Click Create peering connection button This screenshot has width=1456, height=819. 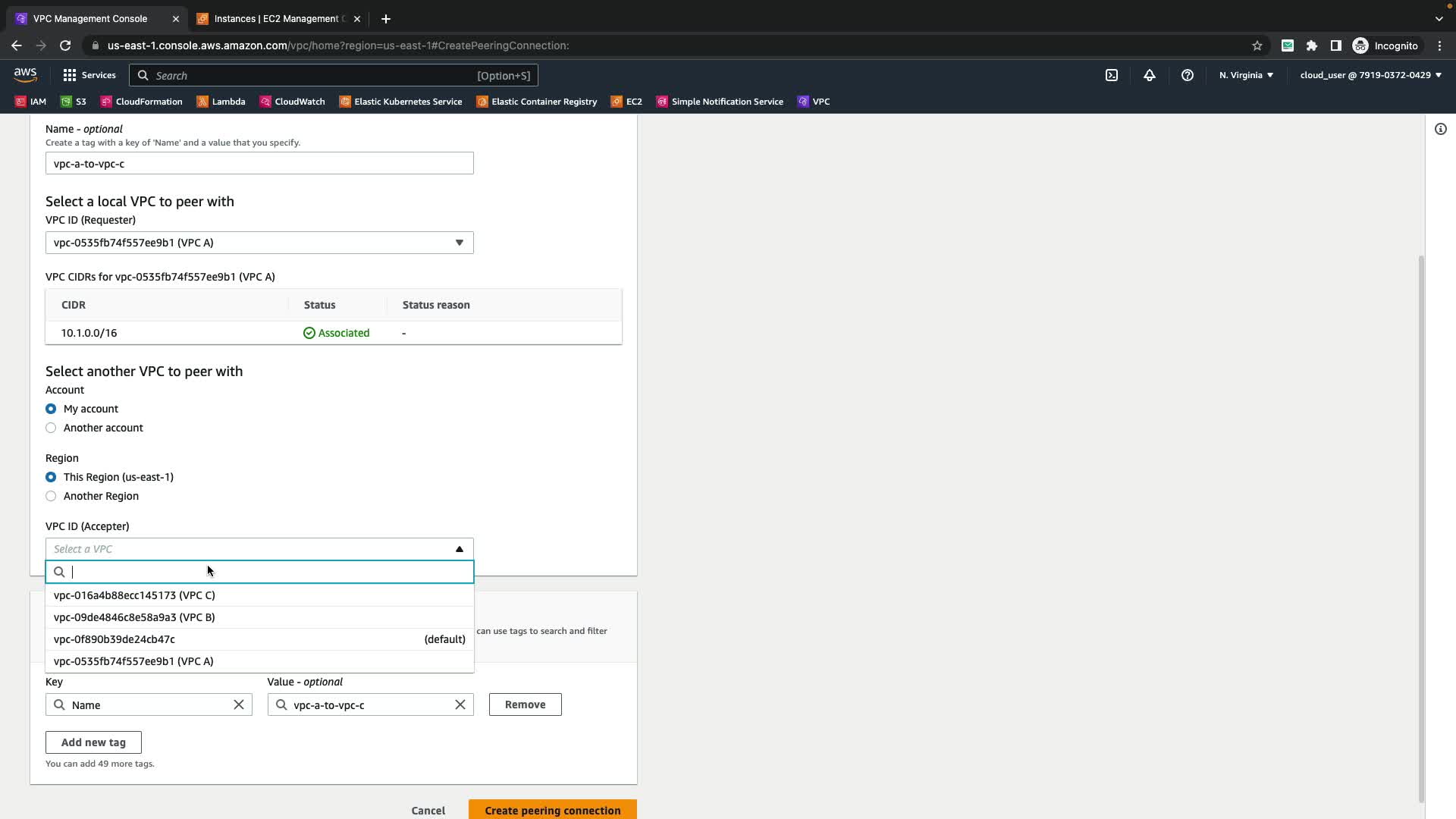pos(552,809)
